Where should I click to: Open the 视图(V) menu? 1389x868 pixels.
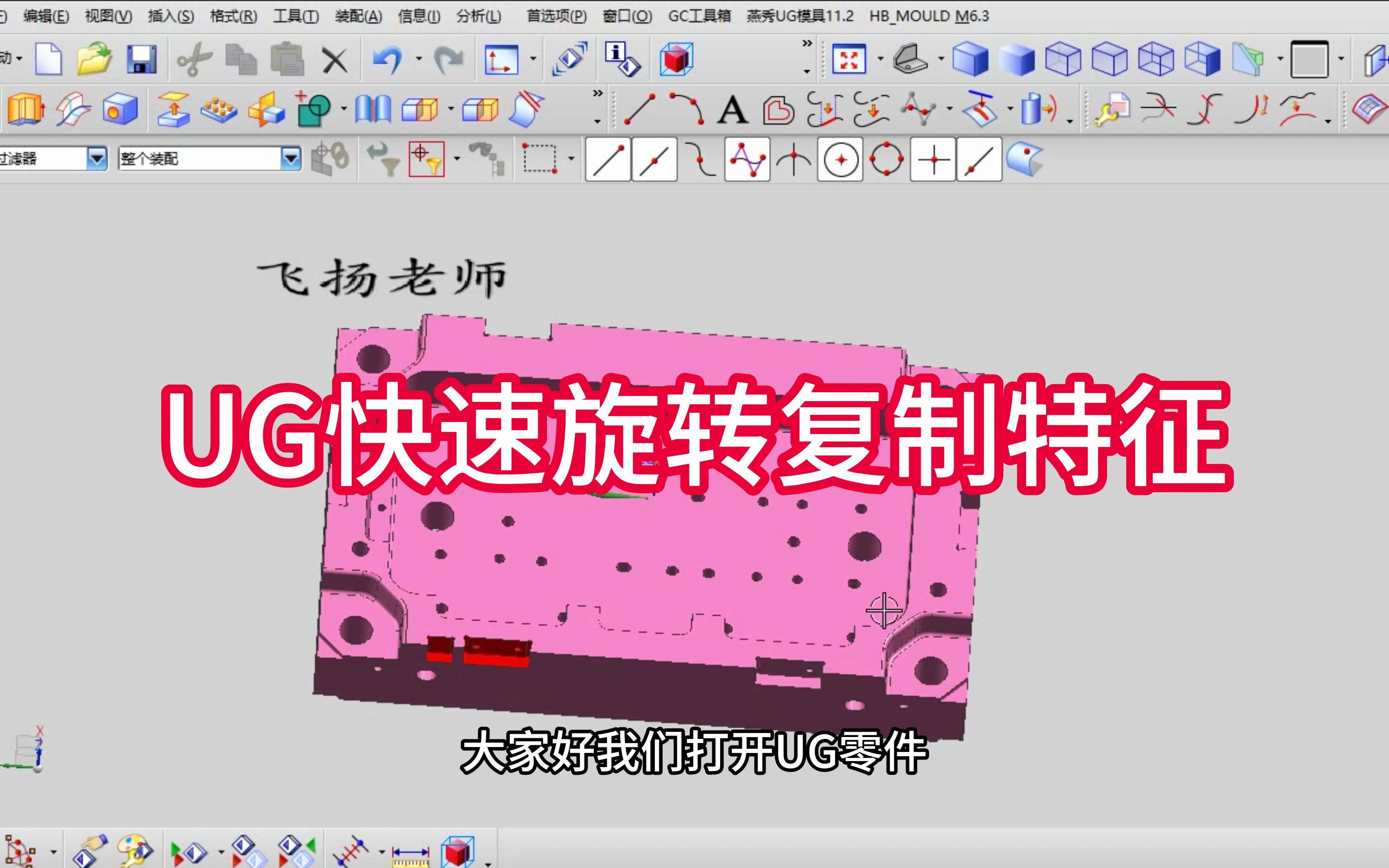[109, 16]
